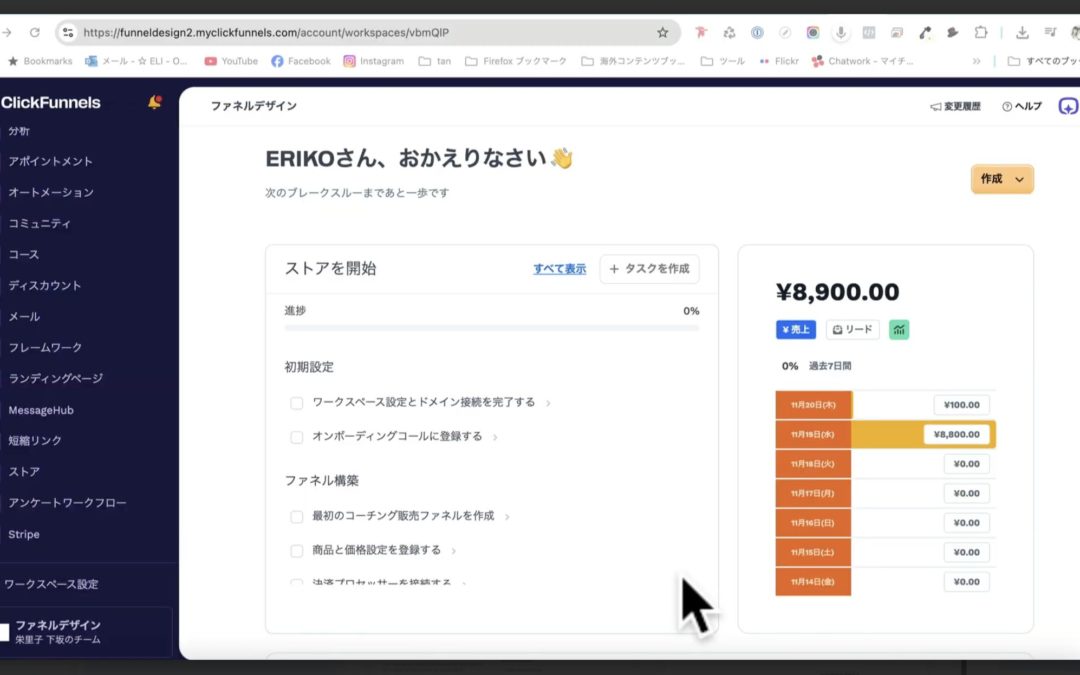Open the downloads icon in the browser toolbar
Screen dimensions: 1080x675
click(1021, 32)
